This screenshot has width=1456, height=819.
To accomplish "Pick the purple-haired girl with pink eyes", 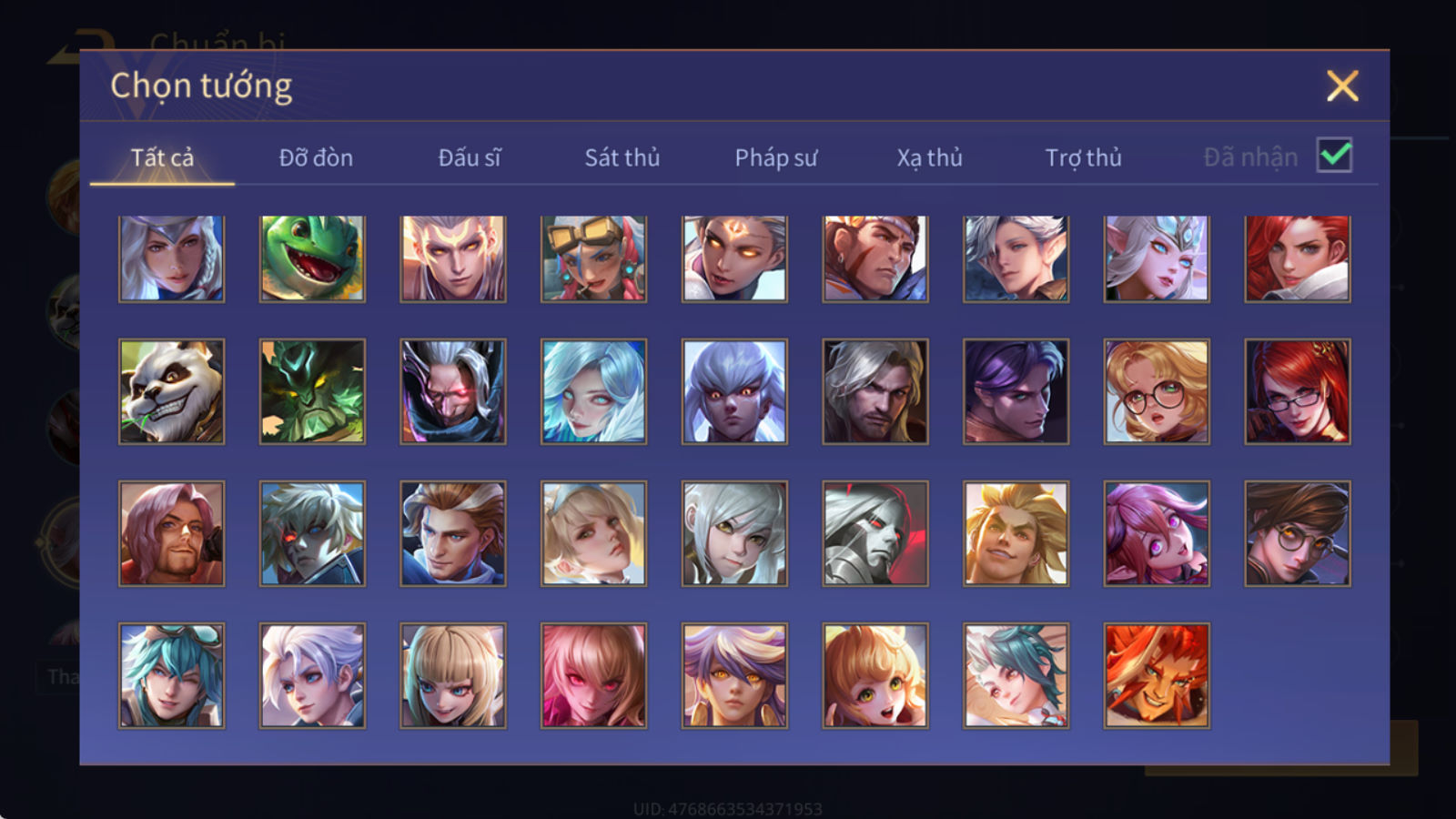I will coord(1157,533).
